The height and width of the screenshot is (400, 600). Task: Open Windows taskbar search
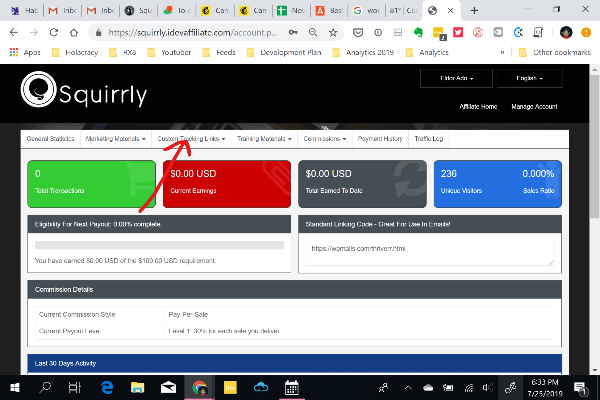point(45,388)
